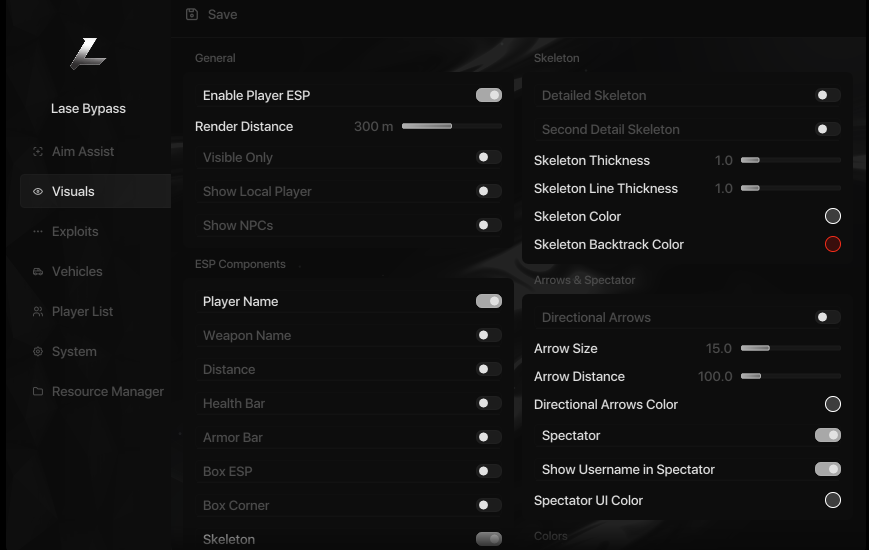
Task: Click the '100.0' Arrow Distance value
Action: (x=715, y=376)
